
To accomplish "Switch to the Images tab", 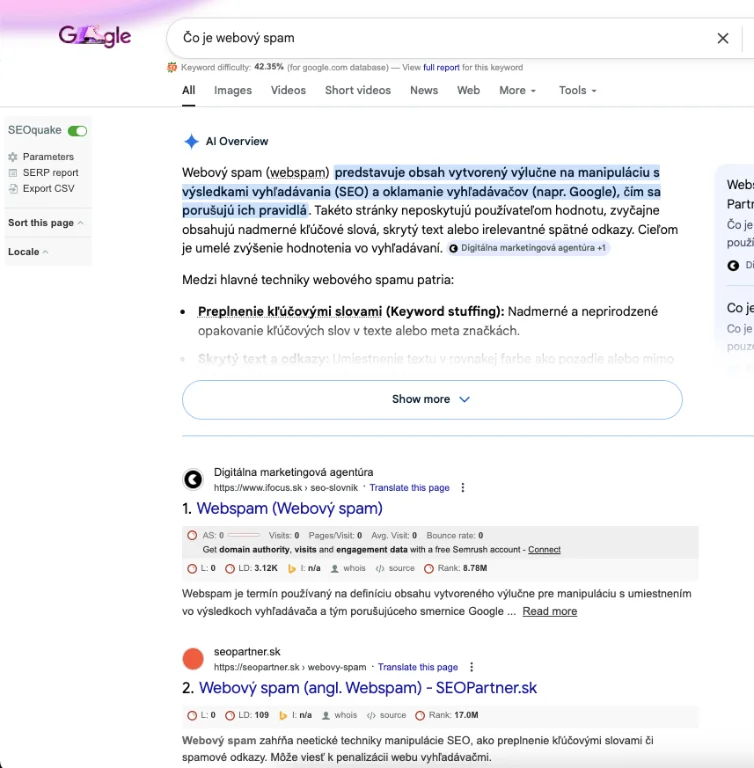I will coord(233,90).
